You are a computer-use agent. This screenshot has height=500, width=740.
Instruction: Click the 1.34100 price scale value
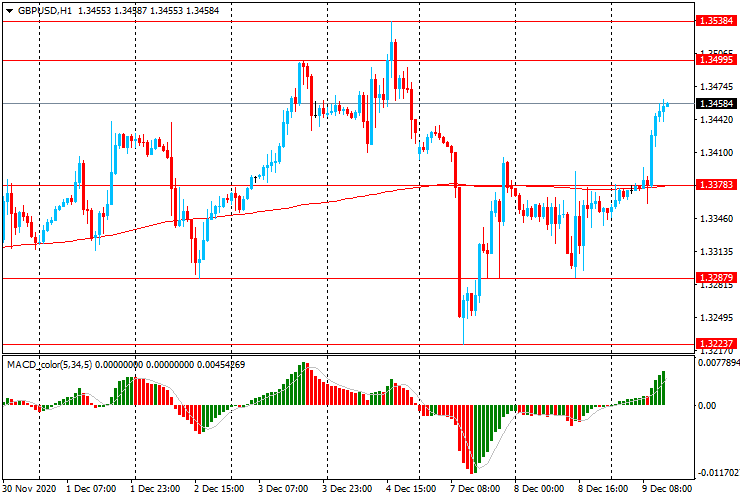click(x=717, y=153)
